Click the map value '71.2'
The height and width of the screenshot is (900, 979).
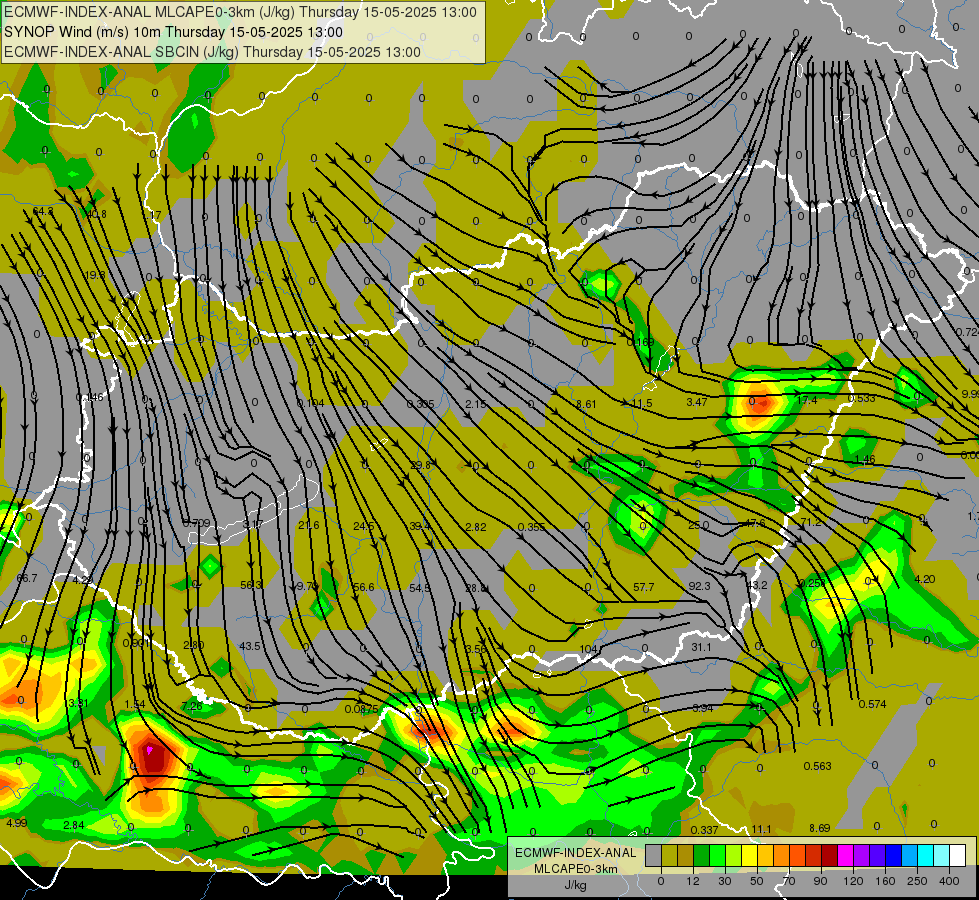[x=810, y=522]
